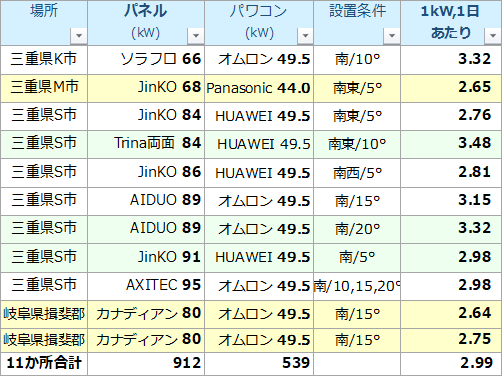Click the 南東/10° condition cell
The image size is (503, 377).
point(357,144)
